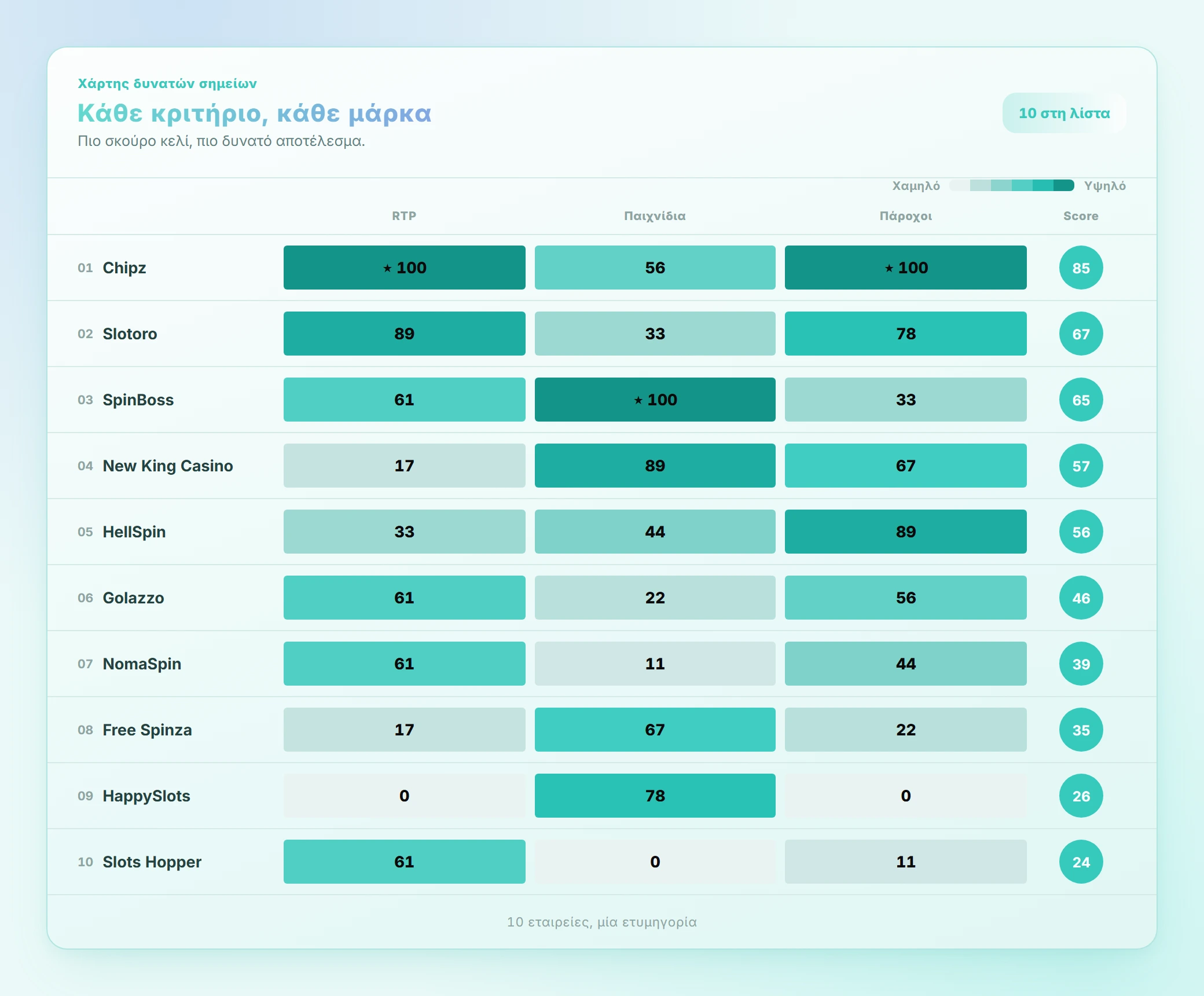Click New King Casino's Παιχνίδια cell 89
The height and width of the screenshot is (996, 1204).
coord(655,466)
